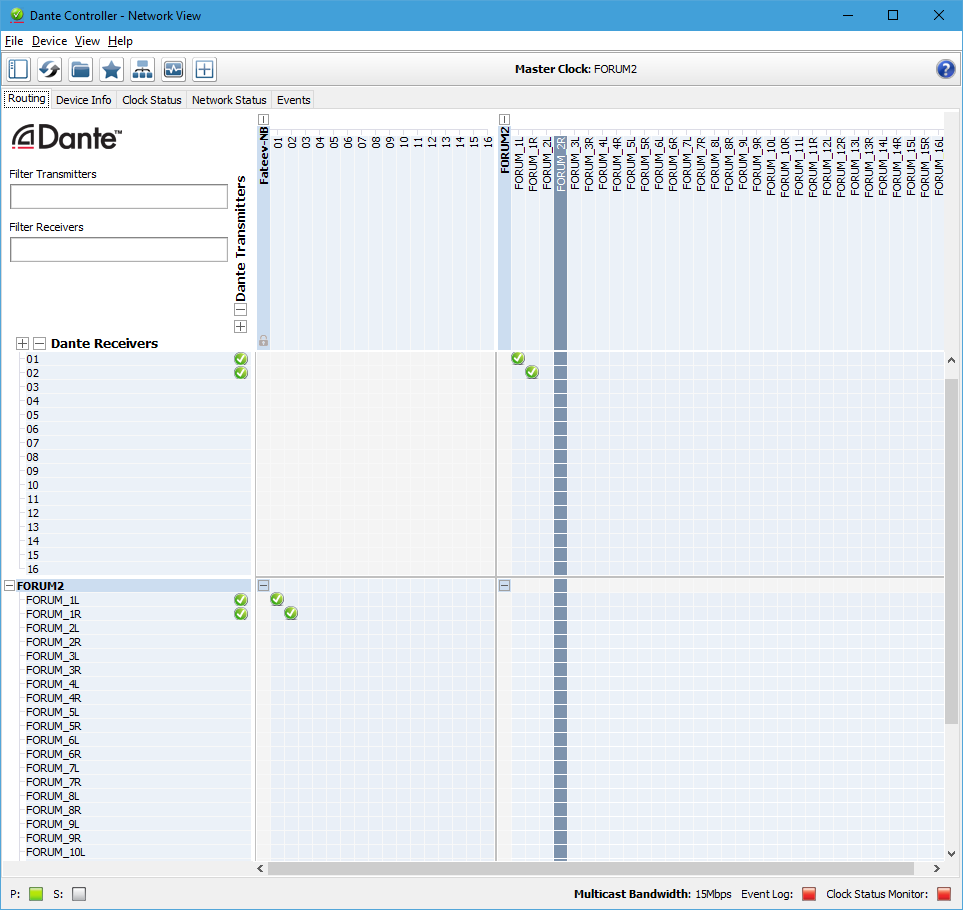Viewport: 963px width, 910px height.
Task: Collapse the Fateev-NB transmitter column group
Action: coord(263,119)
